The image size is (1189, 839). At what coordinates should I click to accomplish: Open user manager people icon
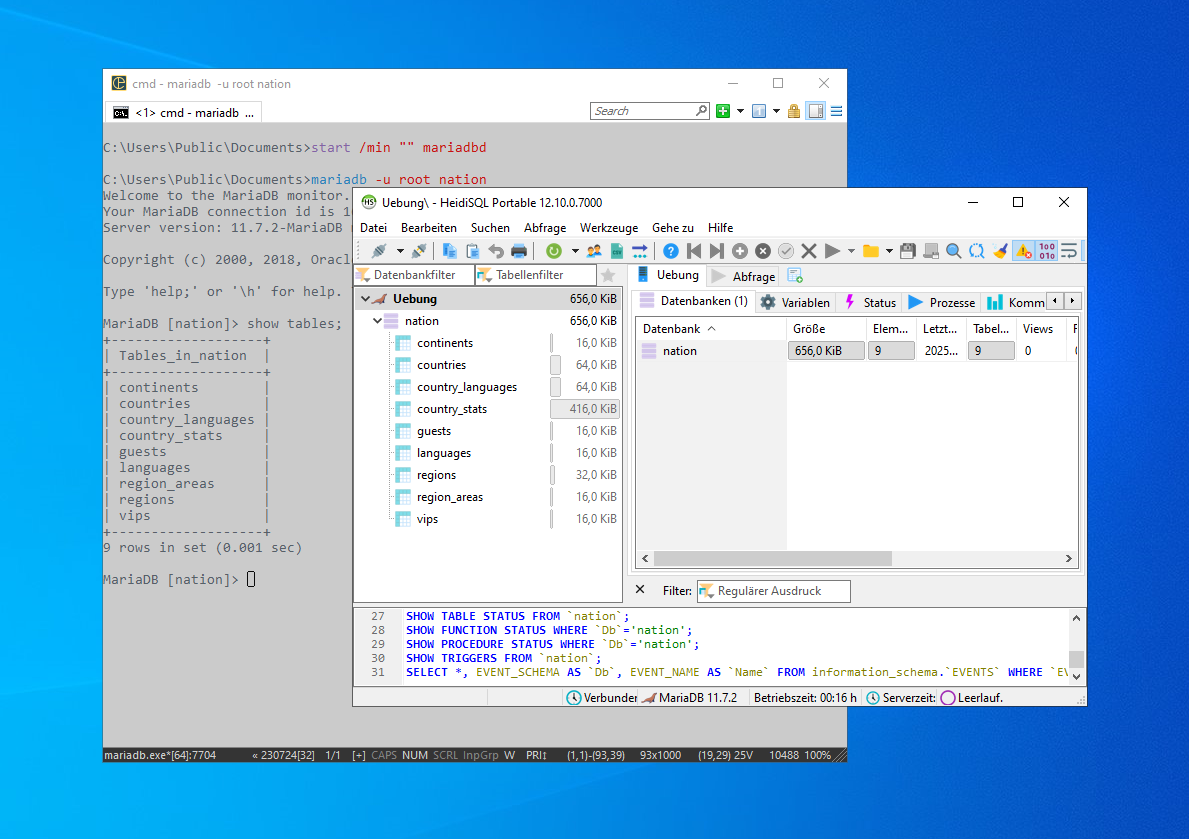point(594,251)
